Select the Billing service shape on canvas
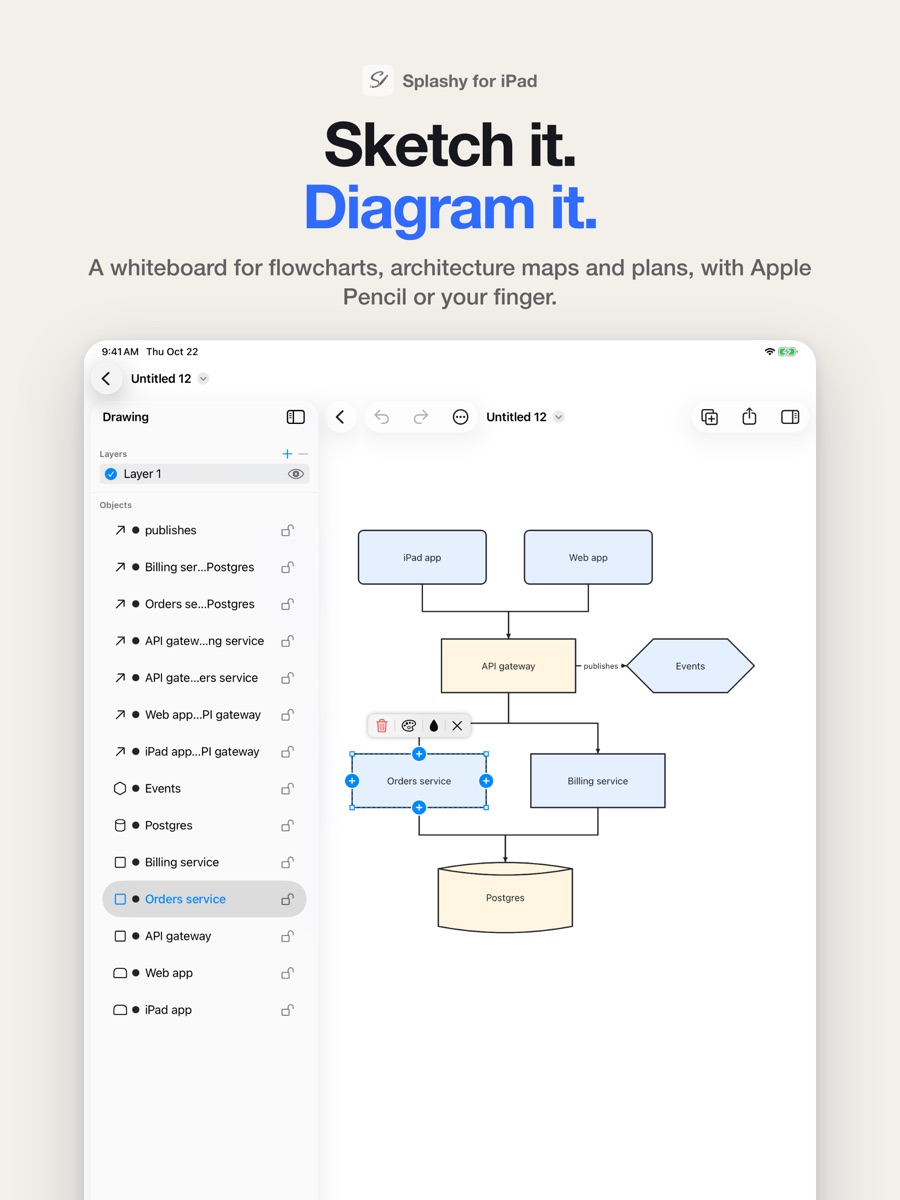The image size is (900, 1200). click(598, 781)
